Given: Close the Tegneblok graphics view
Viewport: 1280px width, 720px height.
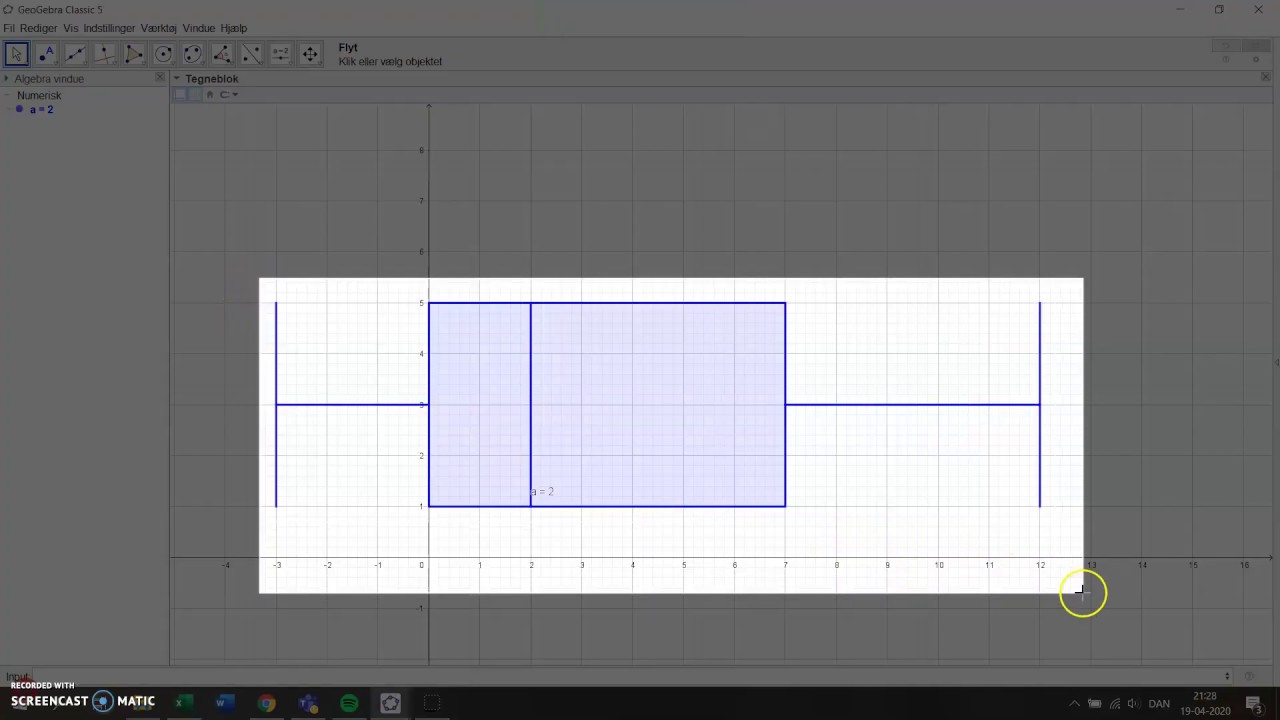Looking at the screenshot, I should tap(1265, 77).
